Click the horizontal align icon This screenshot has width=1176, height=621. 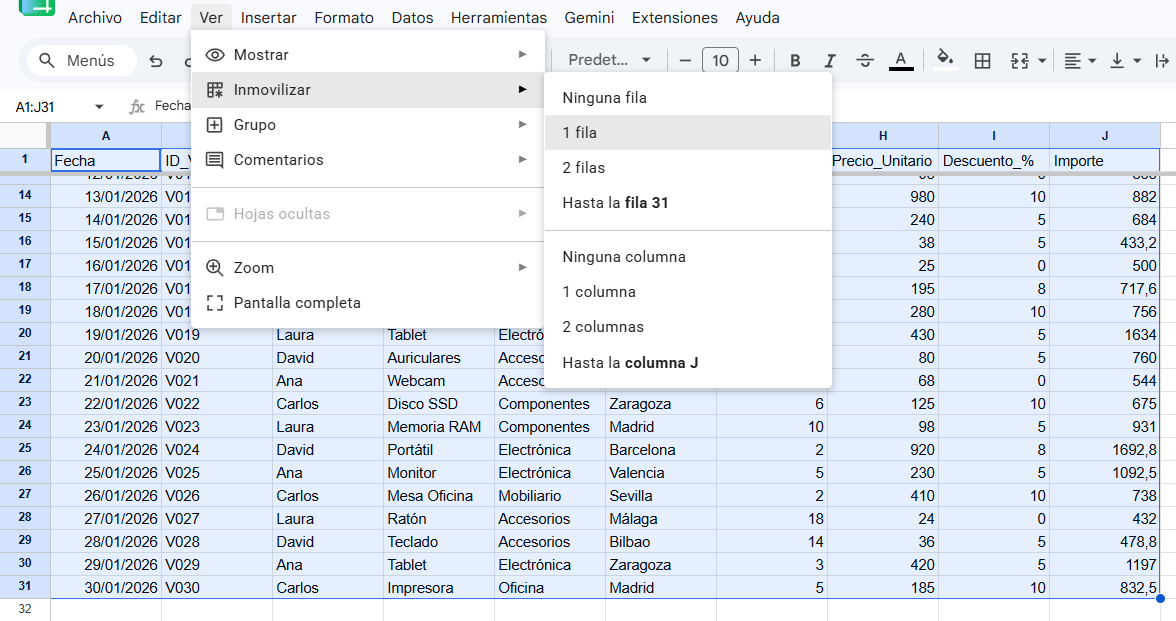[x=1072, y=61]
